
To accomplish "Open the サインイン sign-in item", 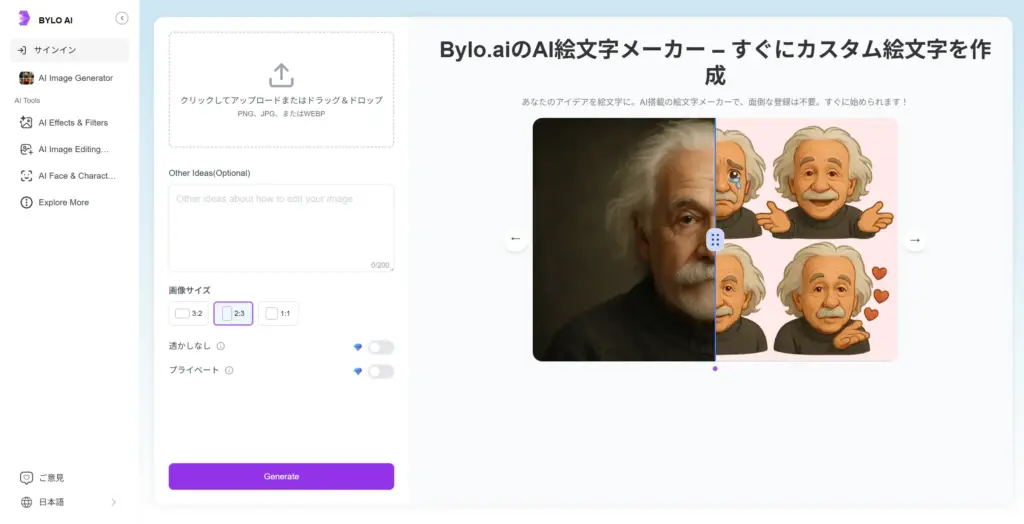I will 70,50.
